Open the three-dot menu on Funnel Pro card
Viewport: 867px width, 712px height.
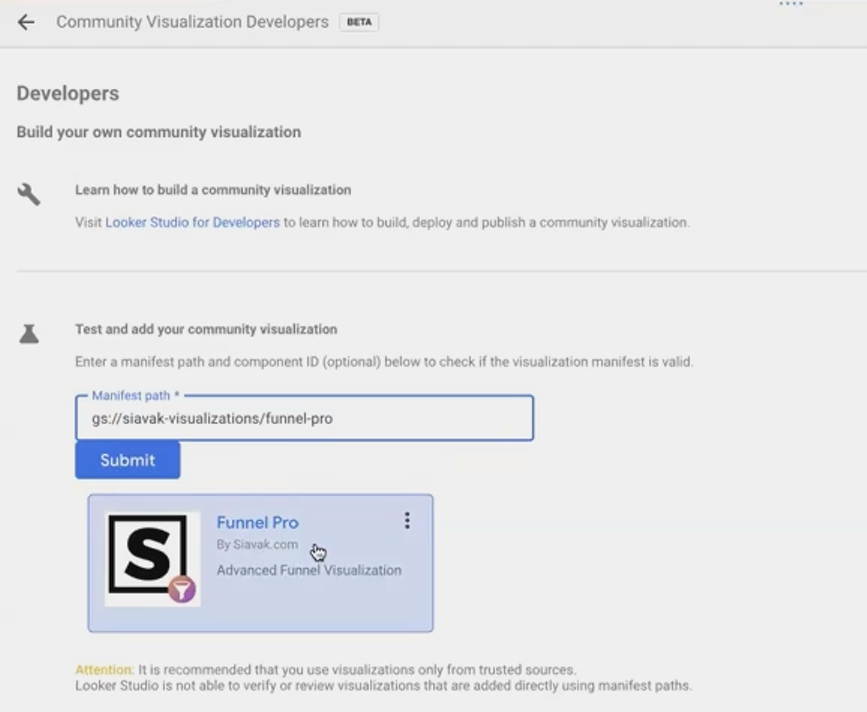point(407,520)
